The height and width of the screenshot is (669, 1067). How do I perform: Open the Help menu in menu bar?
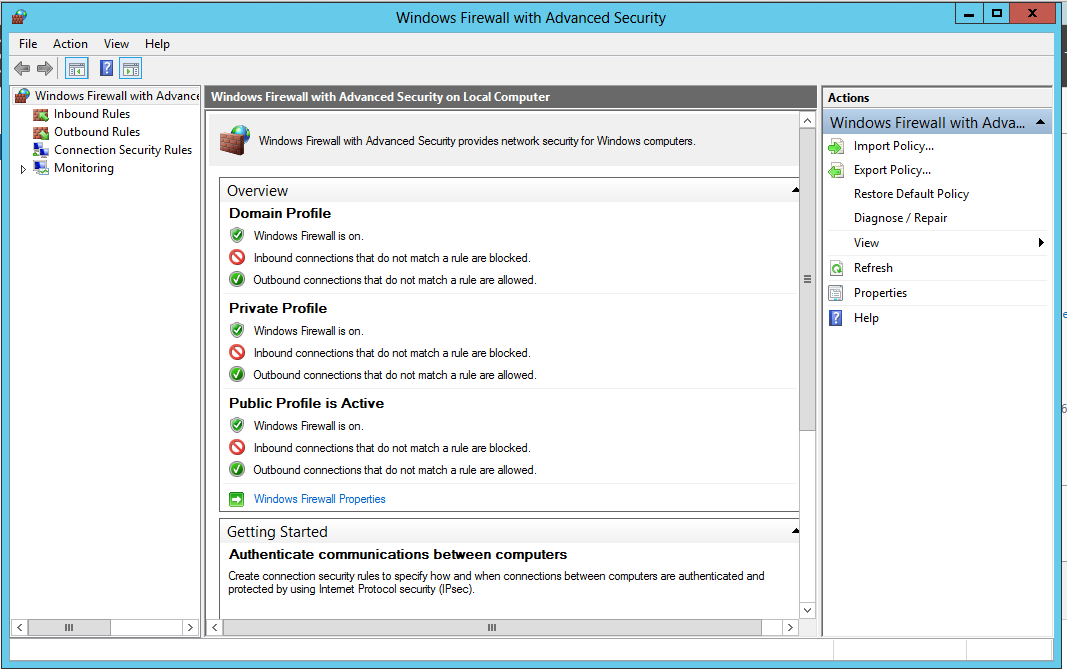[157, 44]
